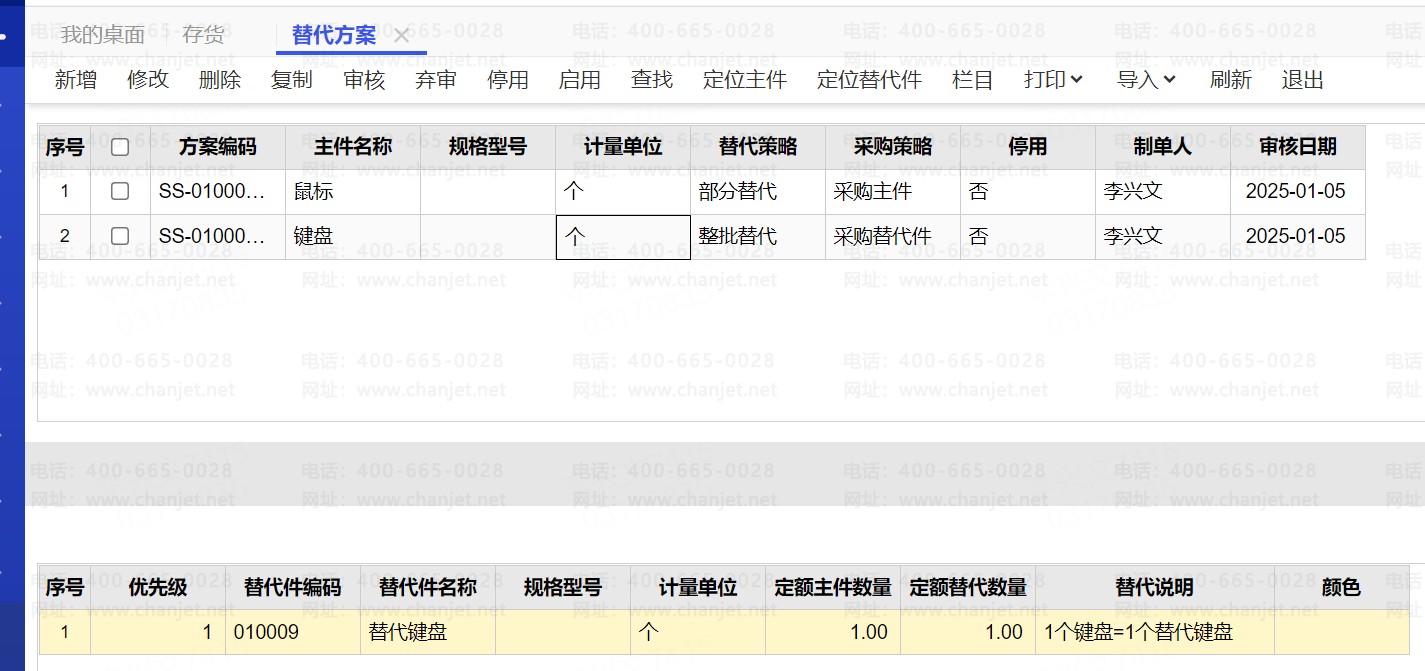Check the box for the 鼠标 row

[x=120, y=191]
